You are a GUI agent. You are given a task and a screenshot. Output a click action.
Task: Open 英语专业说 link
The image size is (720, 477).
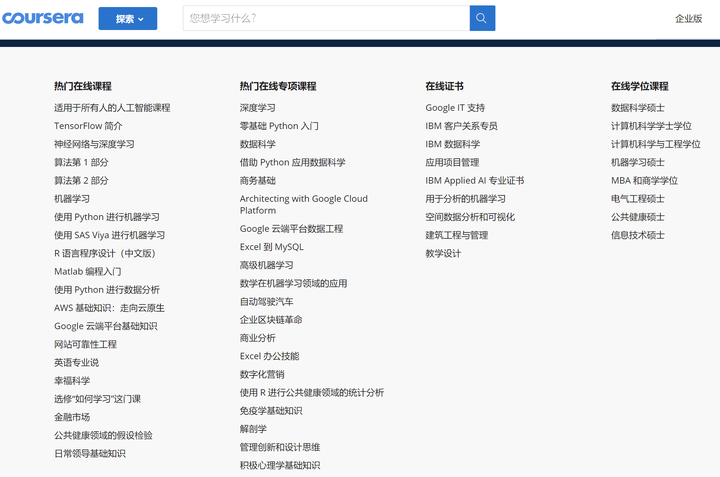click(76, 363)
